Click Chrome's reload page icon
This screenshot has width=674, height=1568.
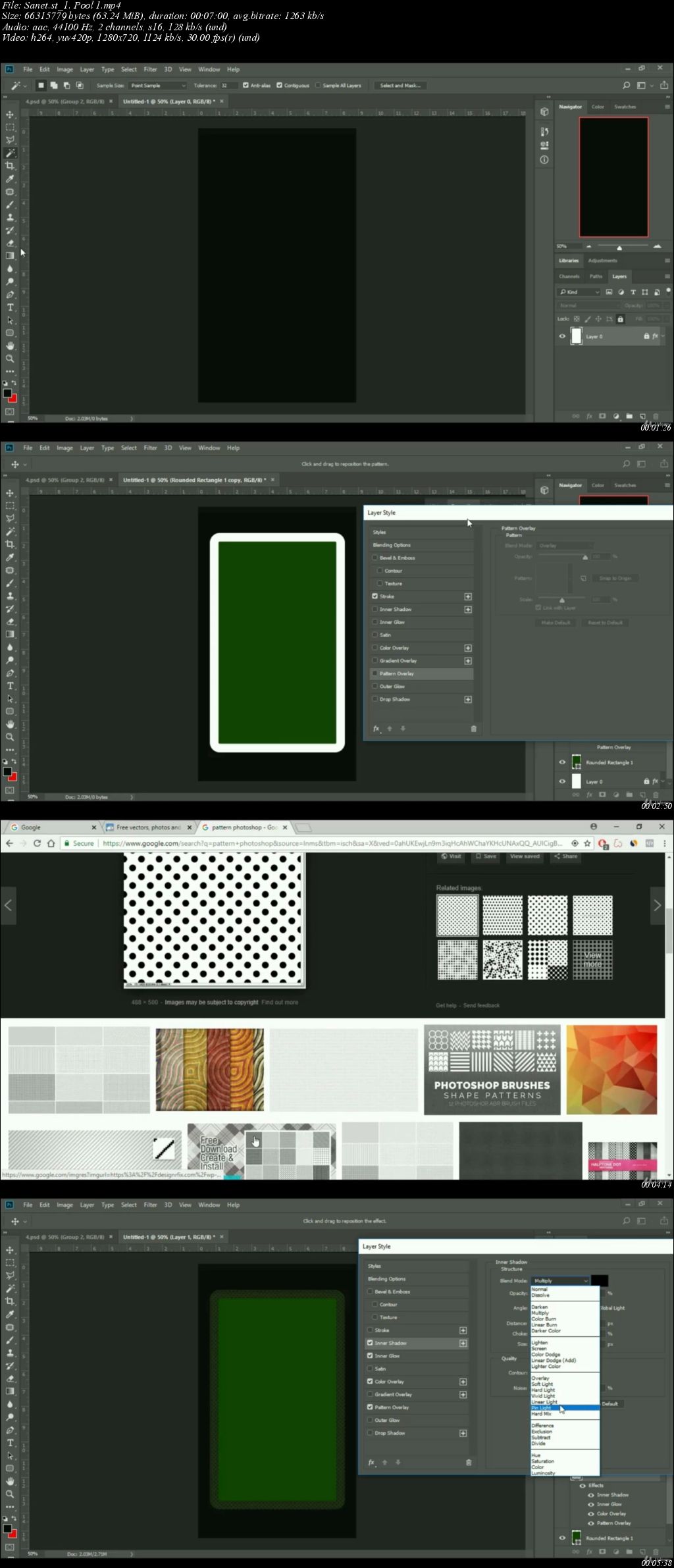coord(37,843)
